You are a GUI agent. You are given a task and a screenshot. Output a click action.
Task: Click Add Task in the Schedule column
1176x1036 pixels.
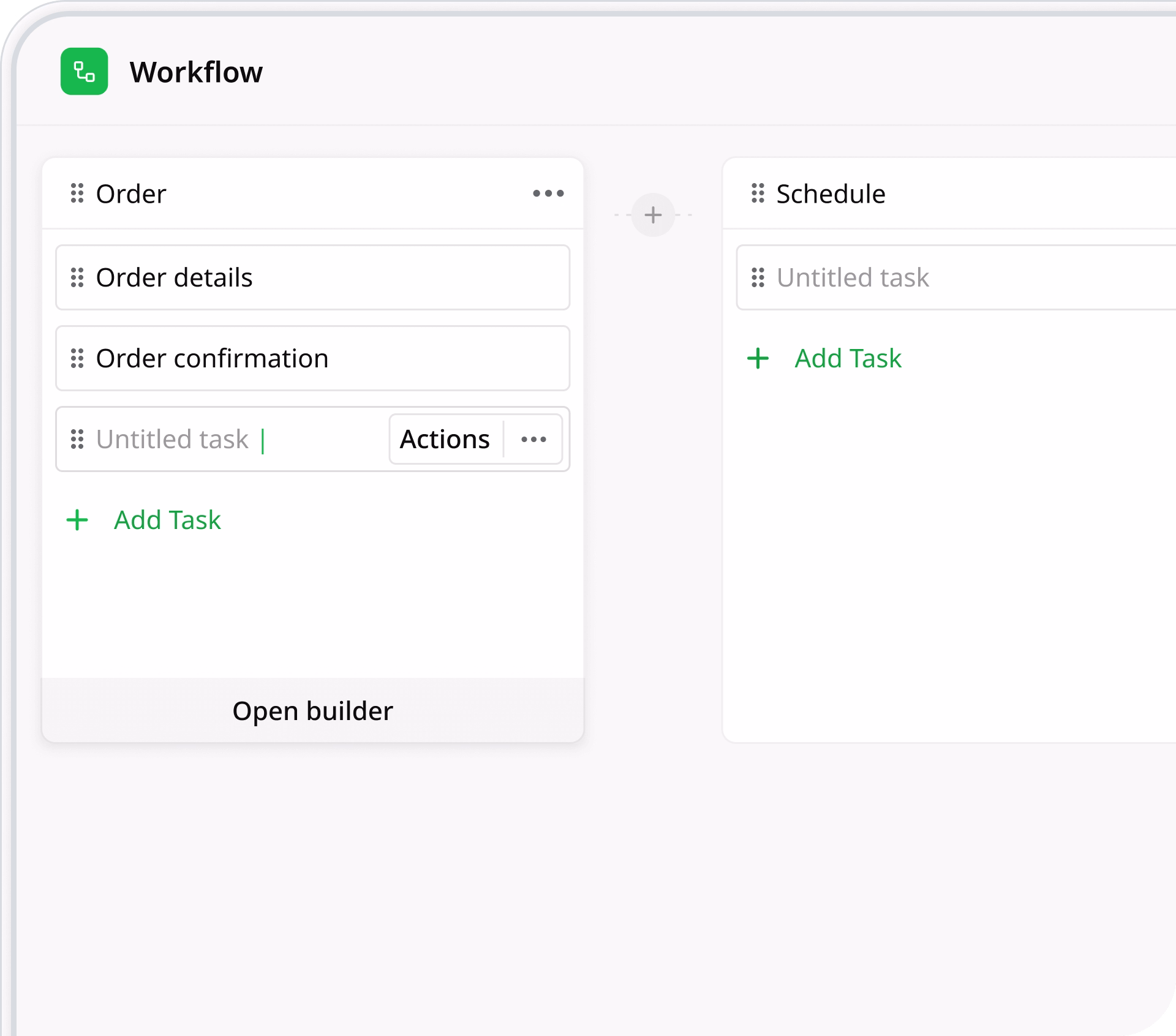(x=848, y=358)
